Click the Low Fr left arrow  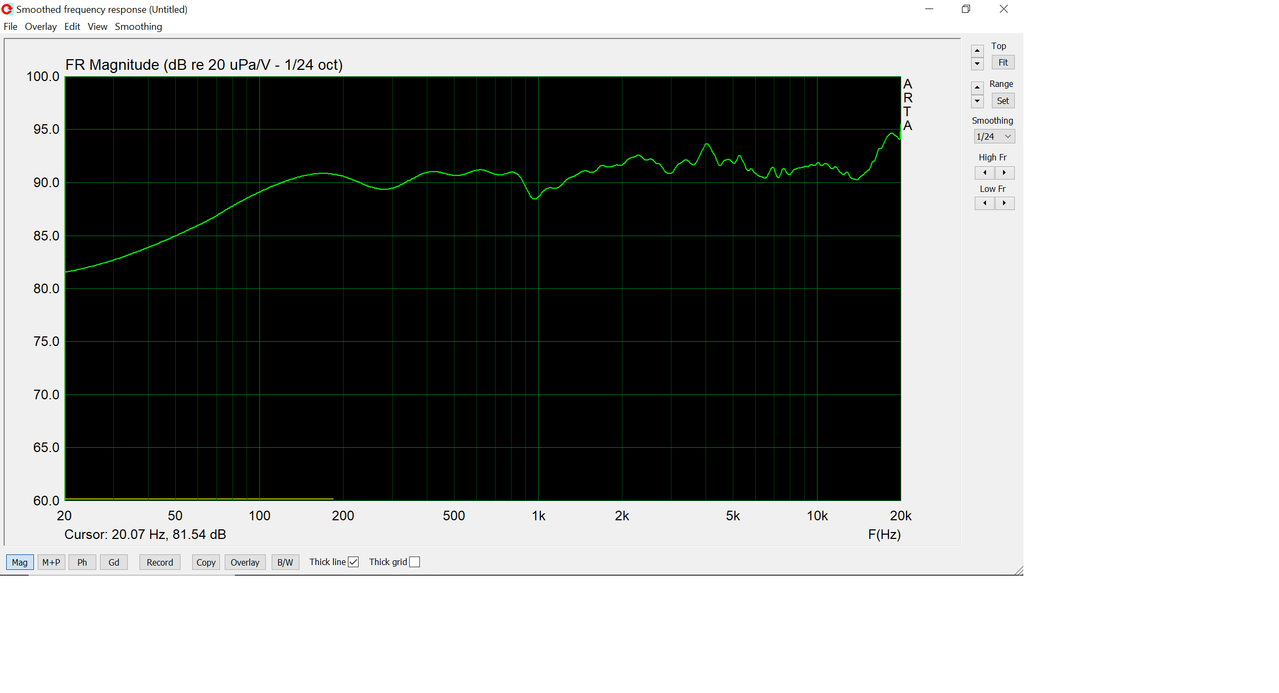coord(985,203)
